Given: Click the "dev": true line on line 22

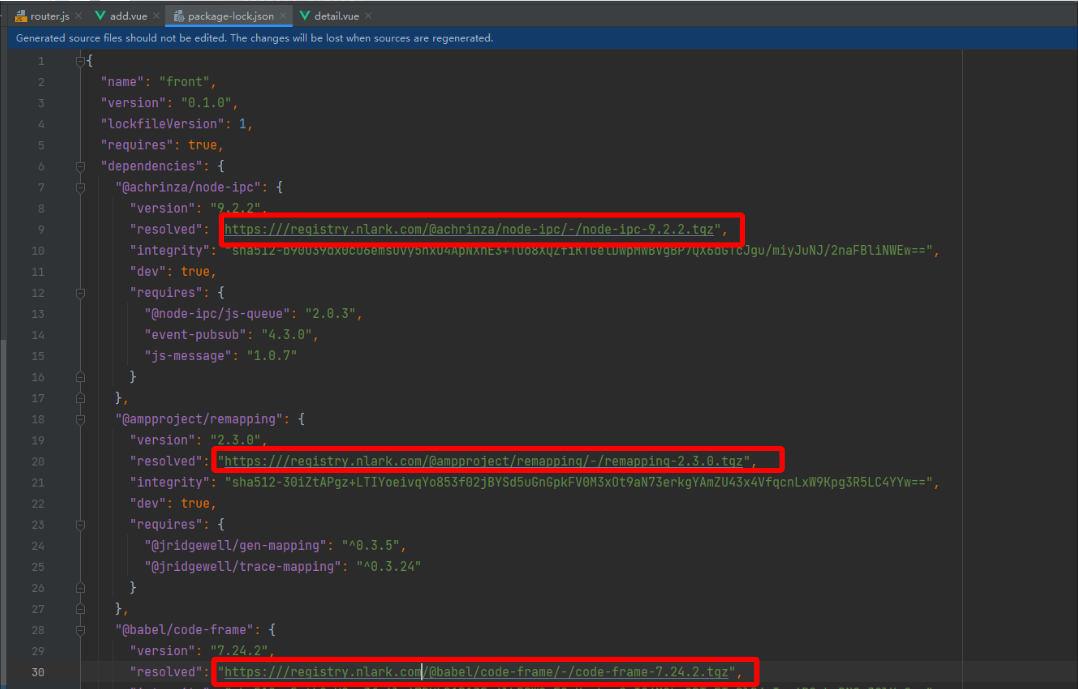Looking at the screenshot, I should tap(173, 503).
